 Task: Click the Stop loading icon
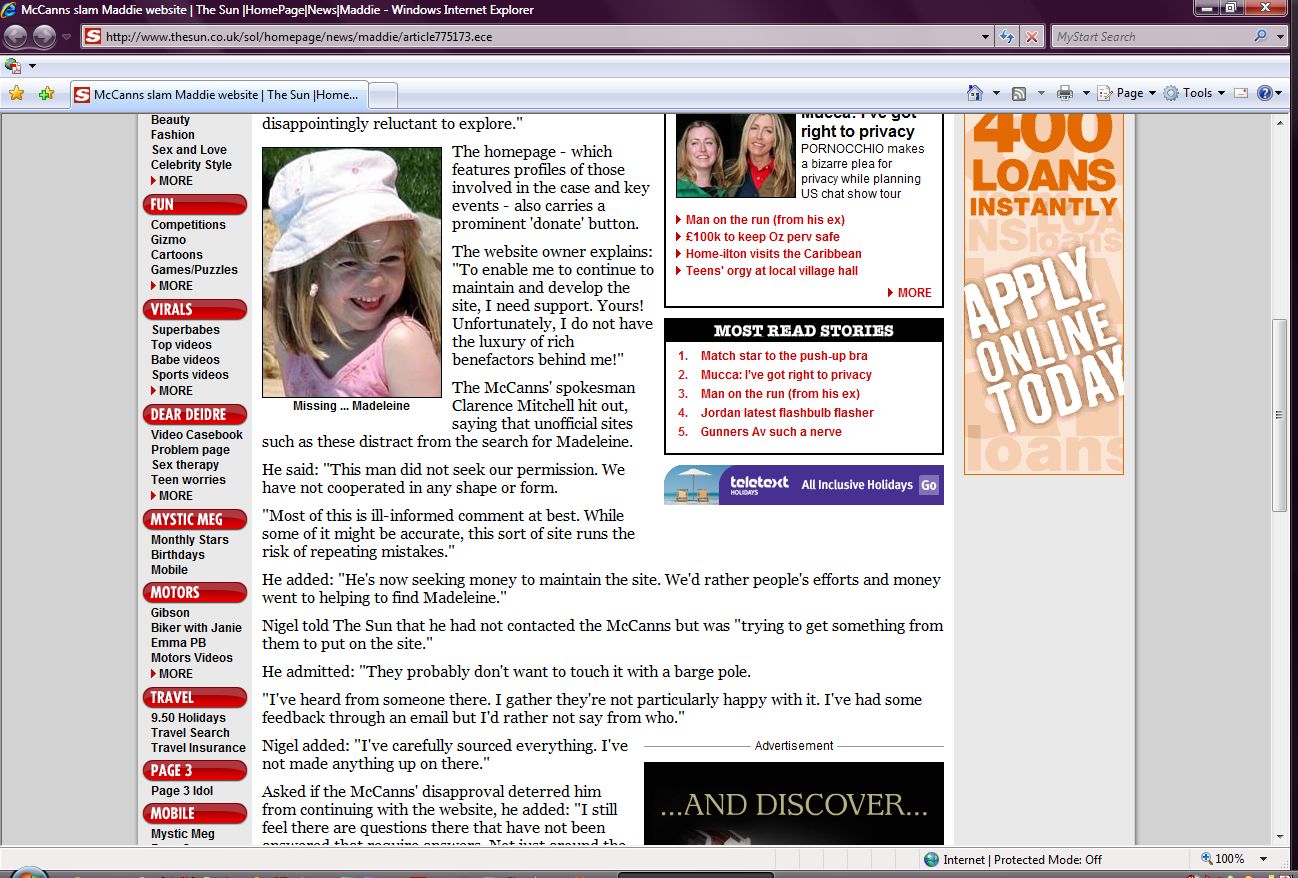click(1032, 37)
